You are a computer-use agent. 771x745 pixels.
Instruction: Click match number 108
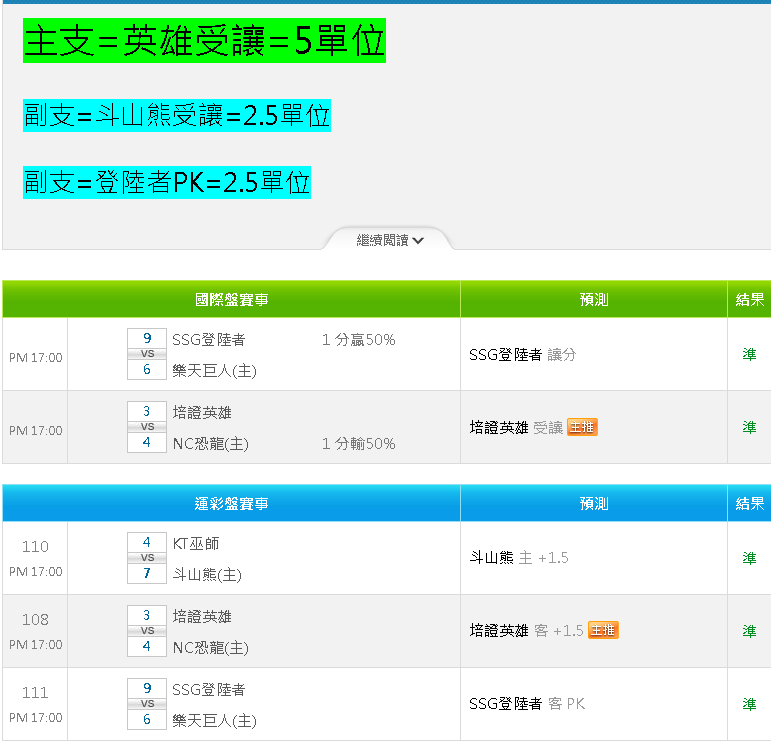(35, 620)
